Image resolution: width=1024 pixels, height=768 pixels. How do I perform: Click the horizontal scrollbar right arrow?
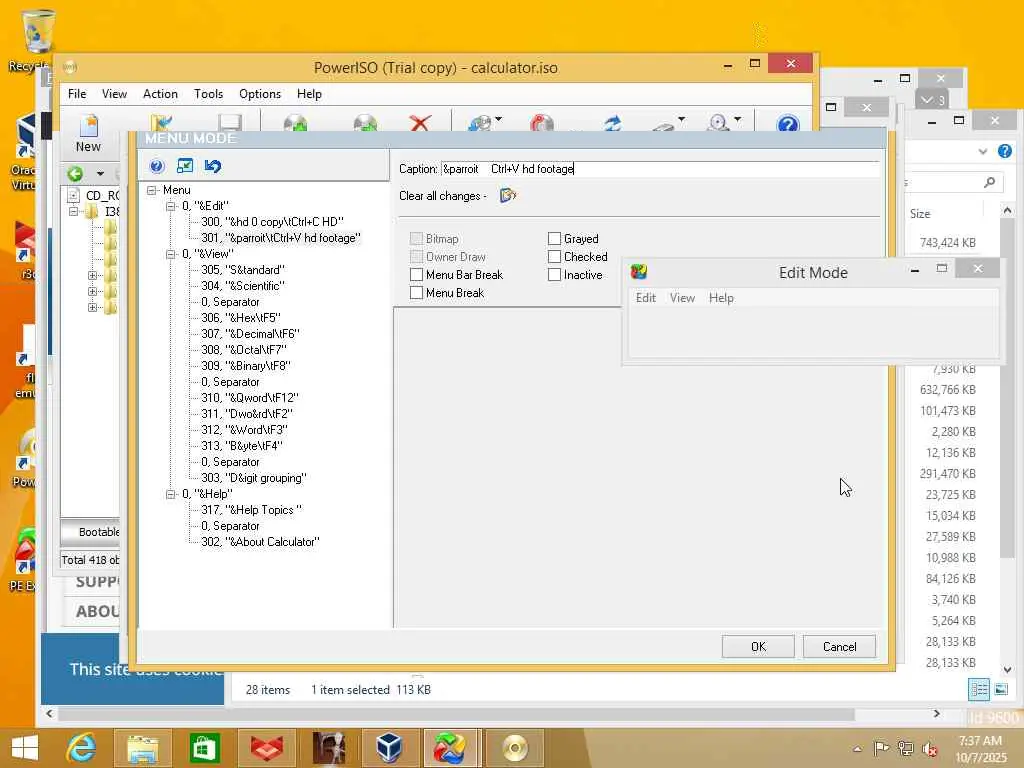936,714
